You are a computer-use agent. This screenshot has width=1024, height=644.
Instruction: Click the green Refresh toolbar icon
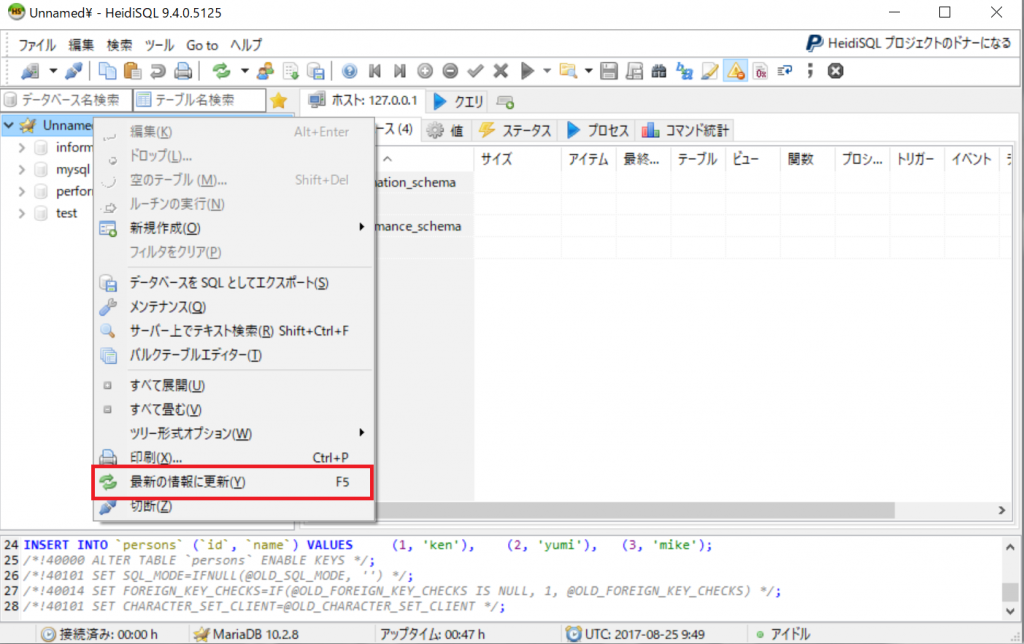[221, 71]
